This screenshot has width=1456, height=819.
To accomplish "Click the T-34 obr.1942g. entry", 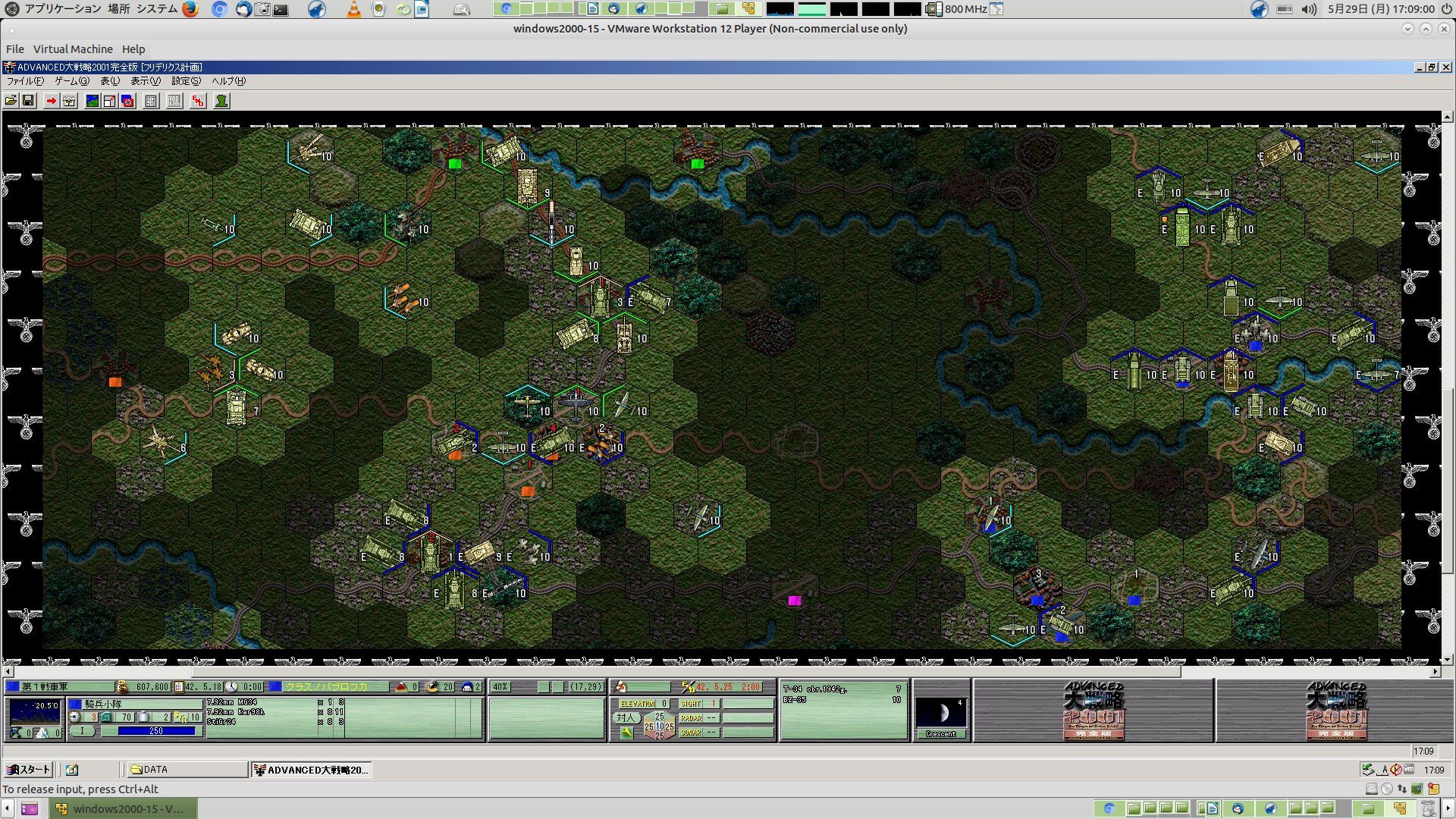I will (842, 689).
